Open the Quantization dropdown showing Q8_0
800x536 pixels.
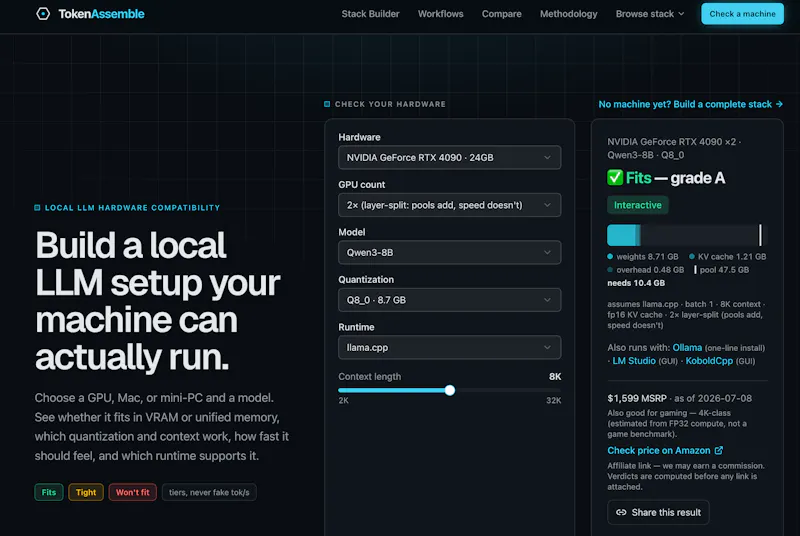click(449, 300)
